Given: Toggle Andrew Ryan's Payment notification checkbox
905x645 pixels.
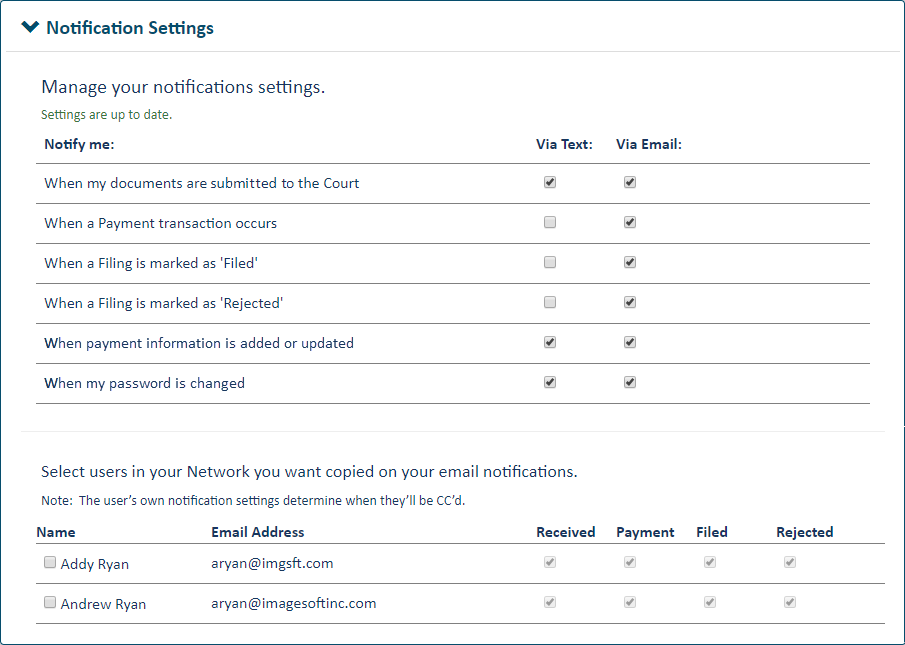Looking at the screenshot, I should click(x=629, y=602).
